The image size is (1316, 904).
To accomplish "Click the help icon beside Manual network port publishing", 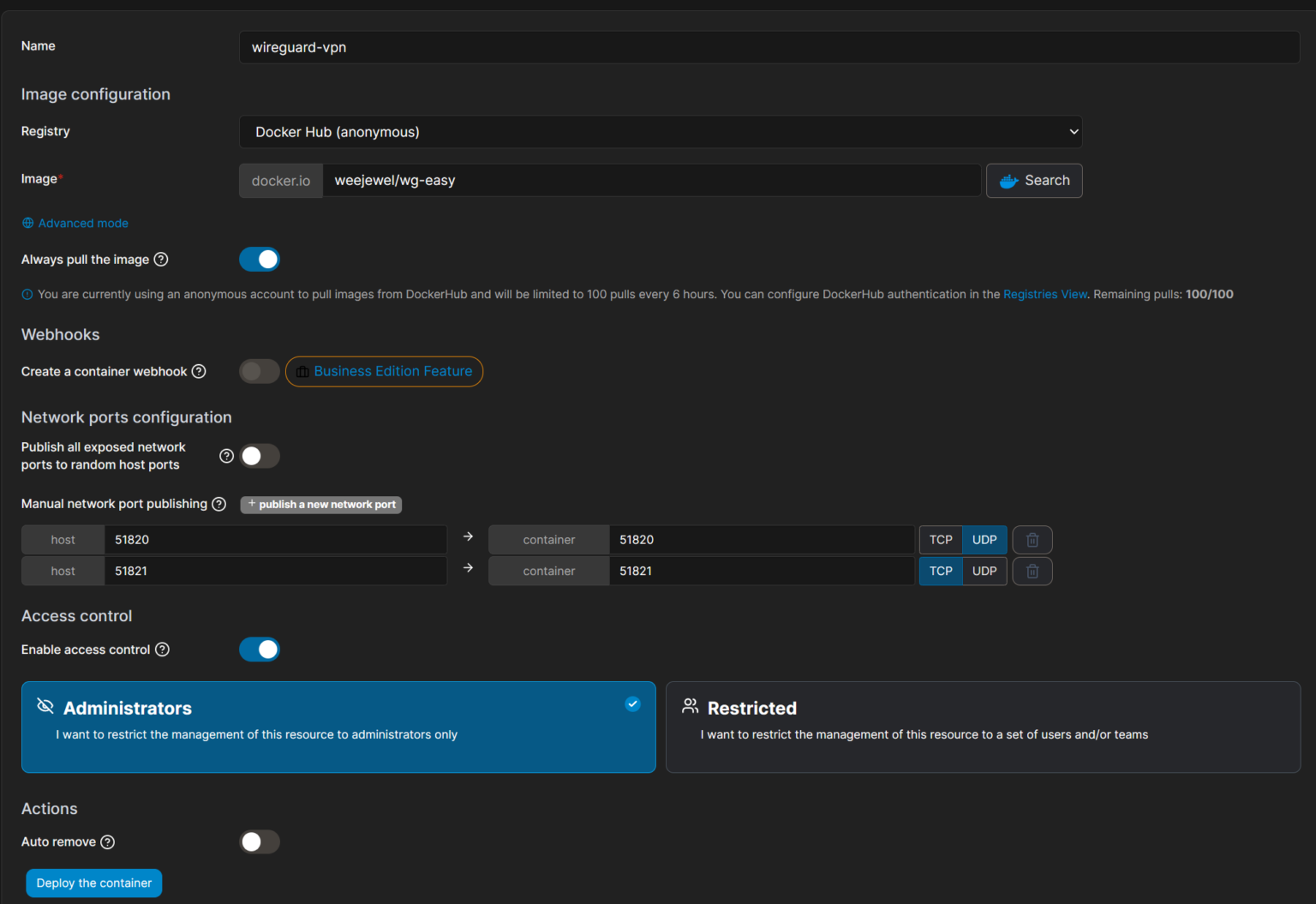I will (218, 504).
